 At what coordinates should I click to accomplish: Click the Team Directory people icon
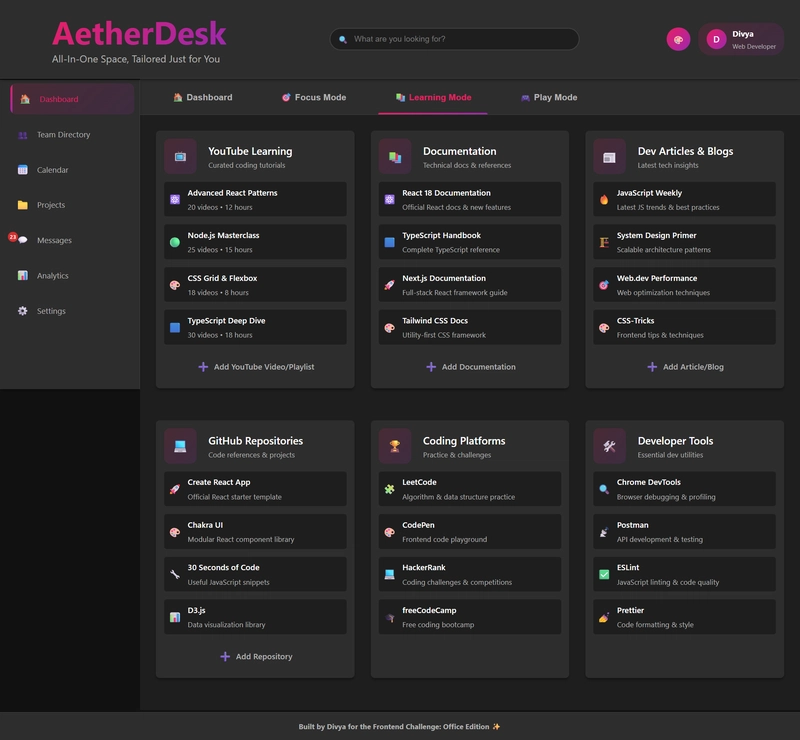23,135
